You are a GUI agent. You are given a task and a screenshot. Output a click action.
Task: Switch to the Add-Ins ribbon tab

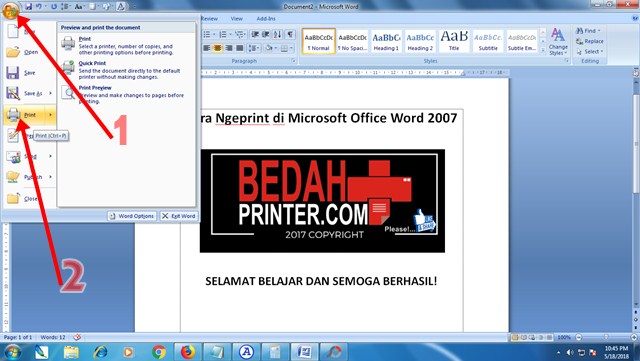pos(266,19)
